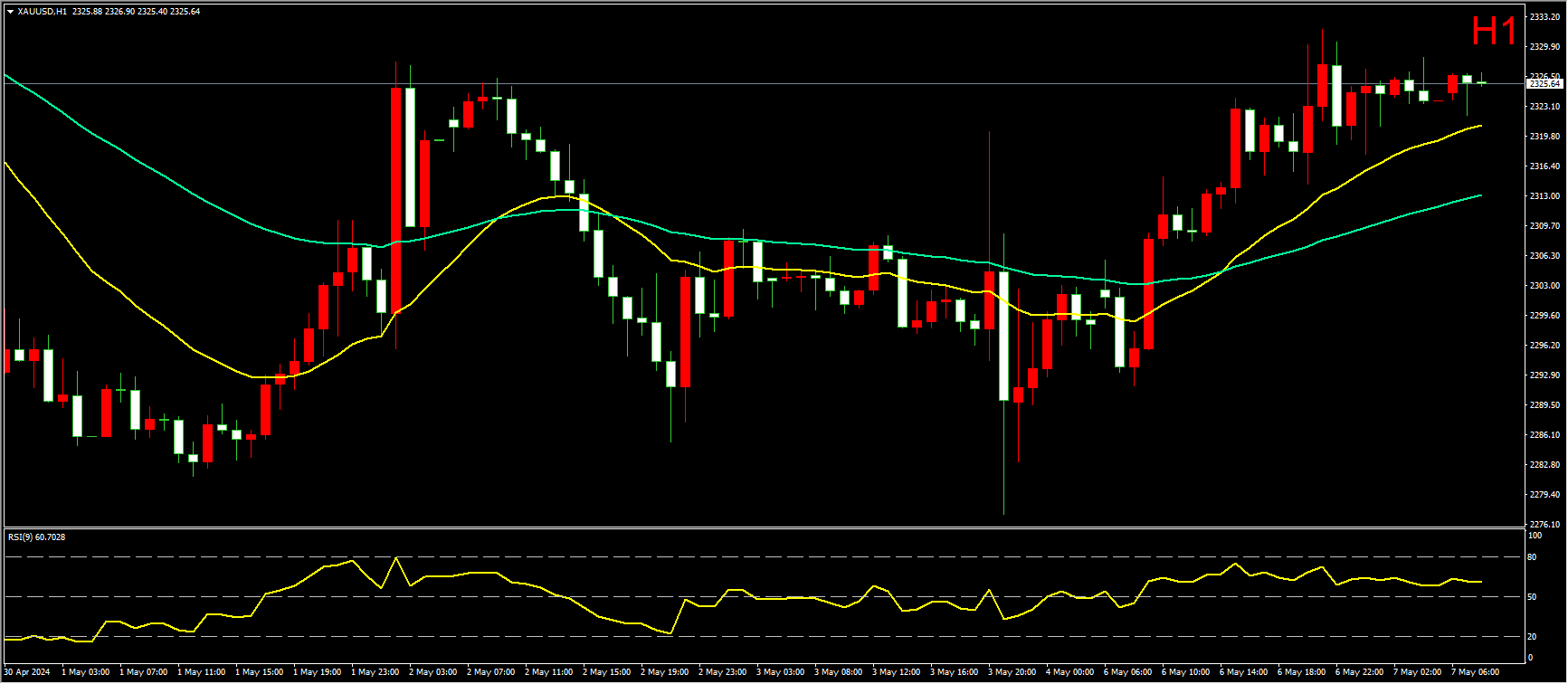
Task: Click the 7 May 06:00 time label
Action: coord(1476,672)
